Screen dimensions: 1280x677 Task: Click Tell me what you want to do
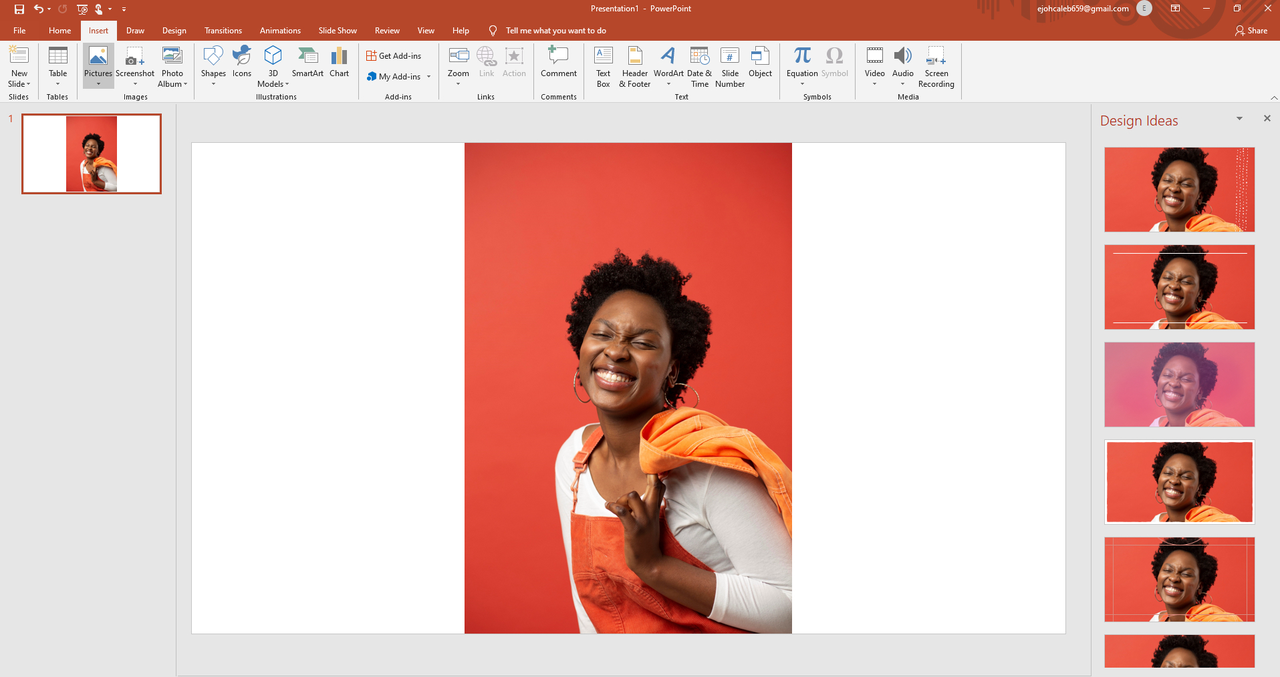point(556,31)
